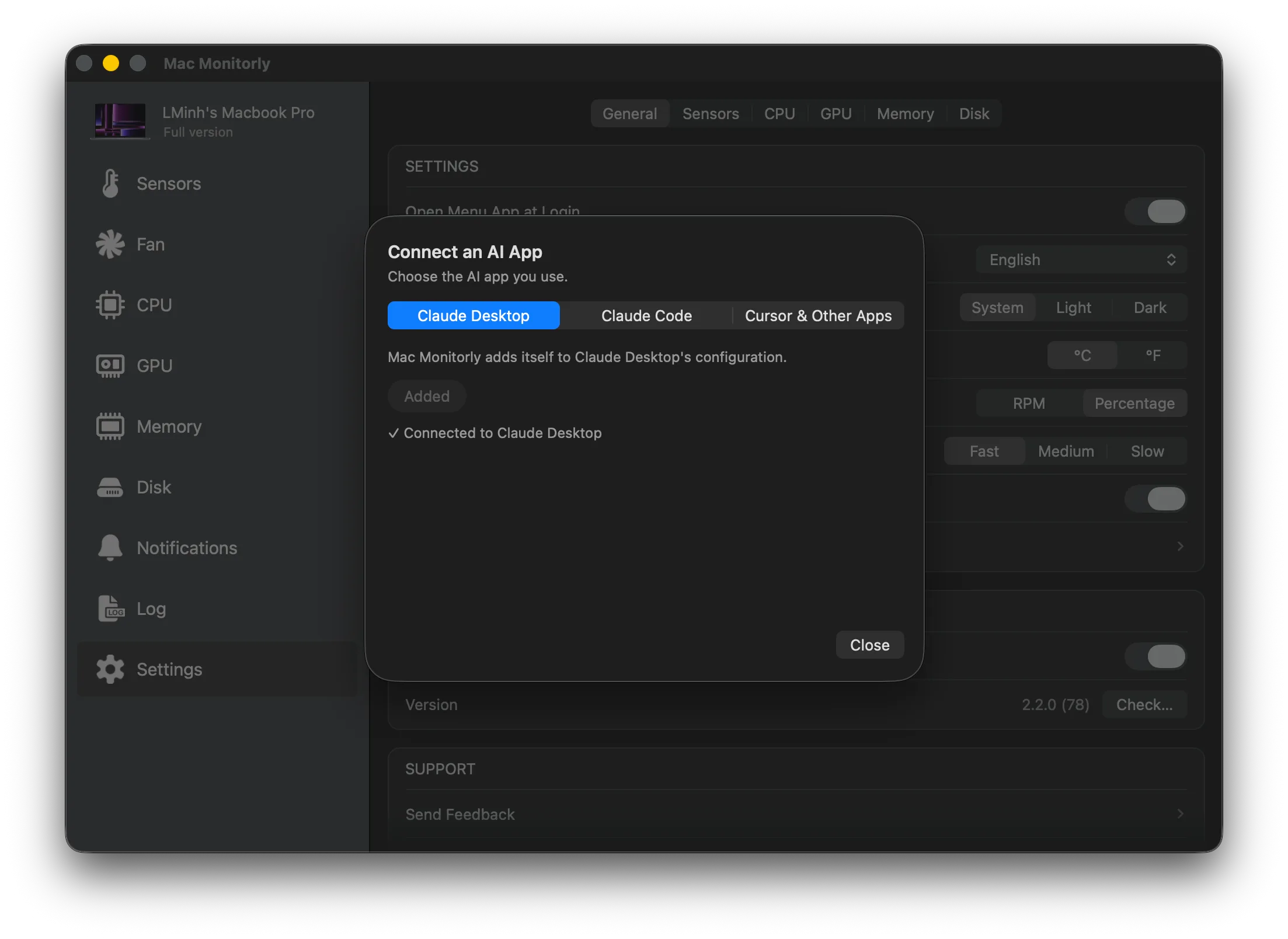Open the CPU settings tab at top

[x=779, y=113]
